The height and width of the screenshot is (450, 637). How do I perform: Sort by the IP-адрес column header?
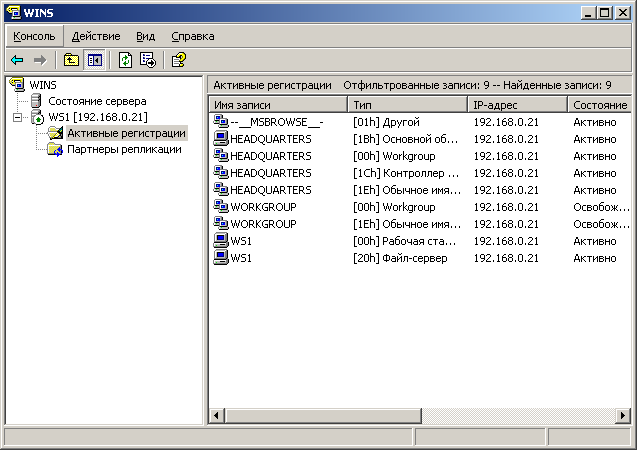(518, 105)
